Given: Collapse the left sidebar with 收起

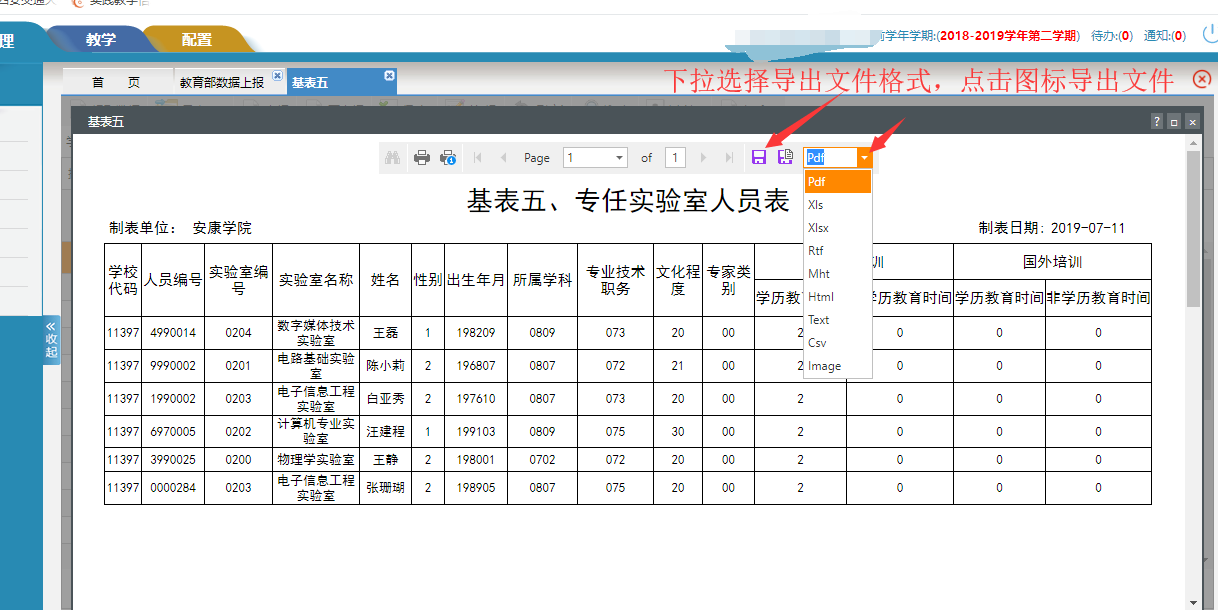Looking at the screenshot, I should (x=51, y=339).
